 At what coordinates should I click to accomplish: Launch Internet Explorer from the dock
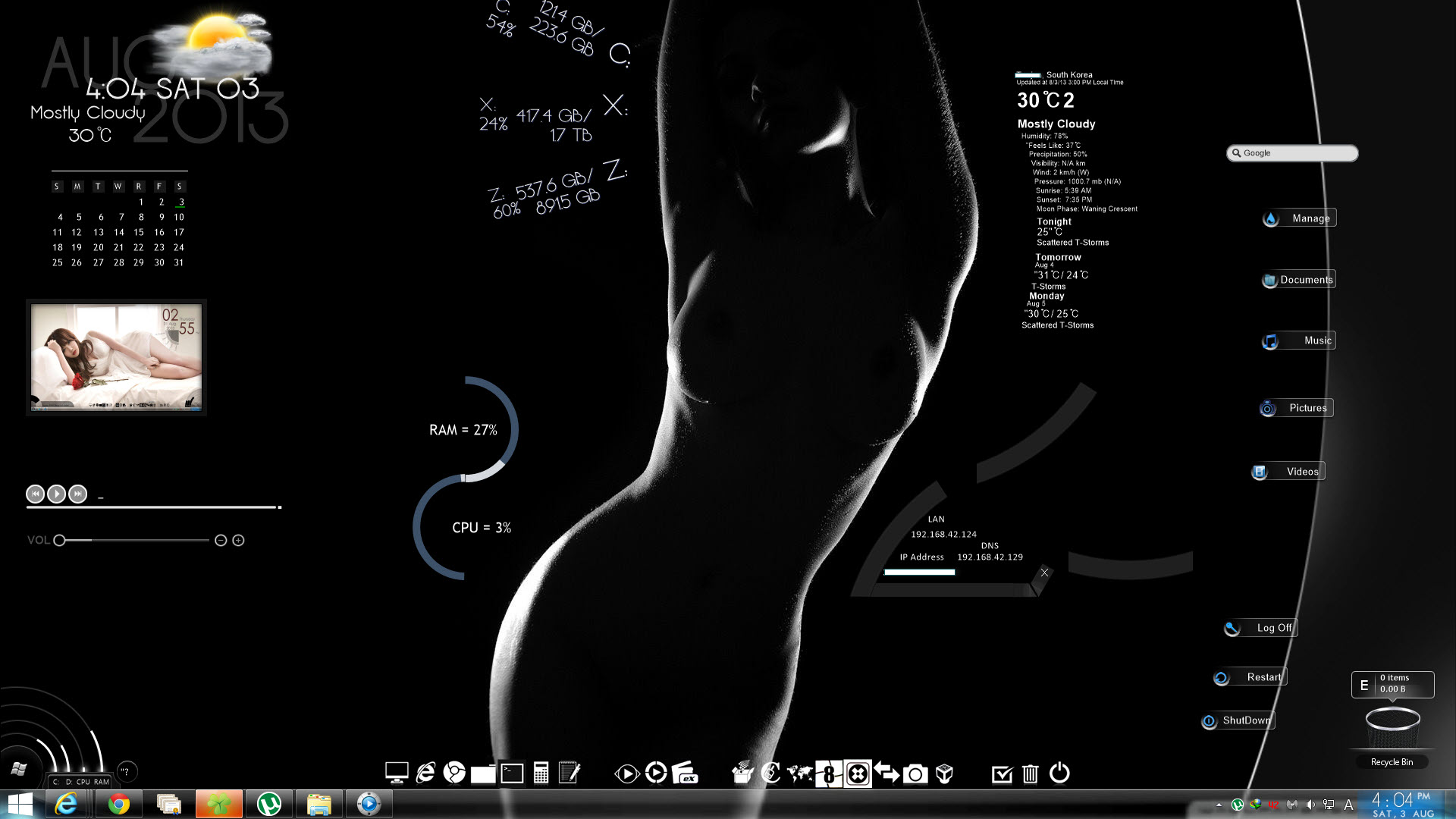(x=425, y=773)
